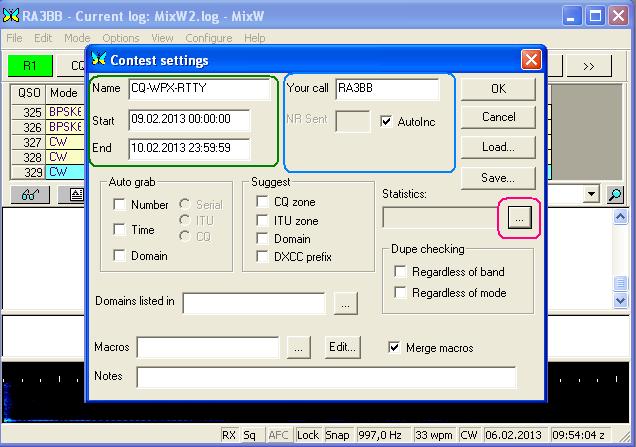Screen dimensions: 636x447
Task: Click the magnifier icon at right of toolbar
Action: 615,195
